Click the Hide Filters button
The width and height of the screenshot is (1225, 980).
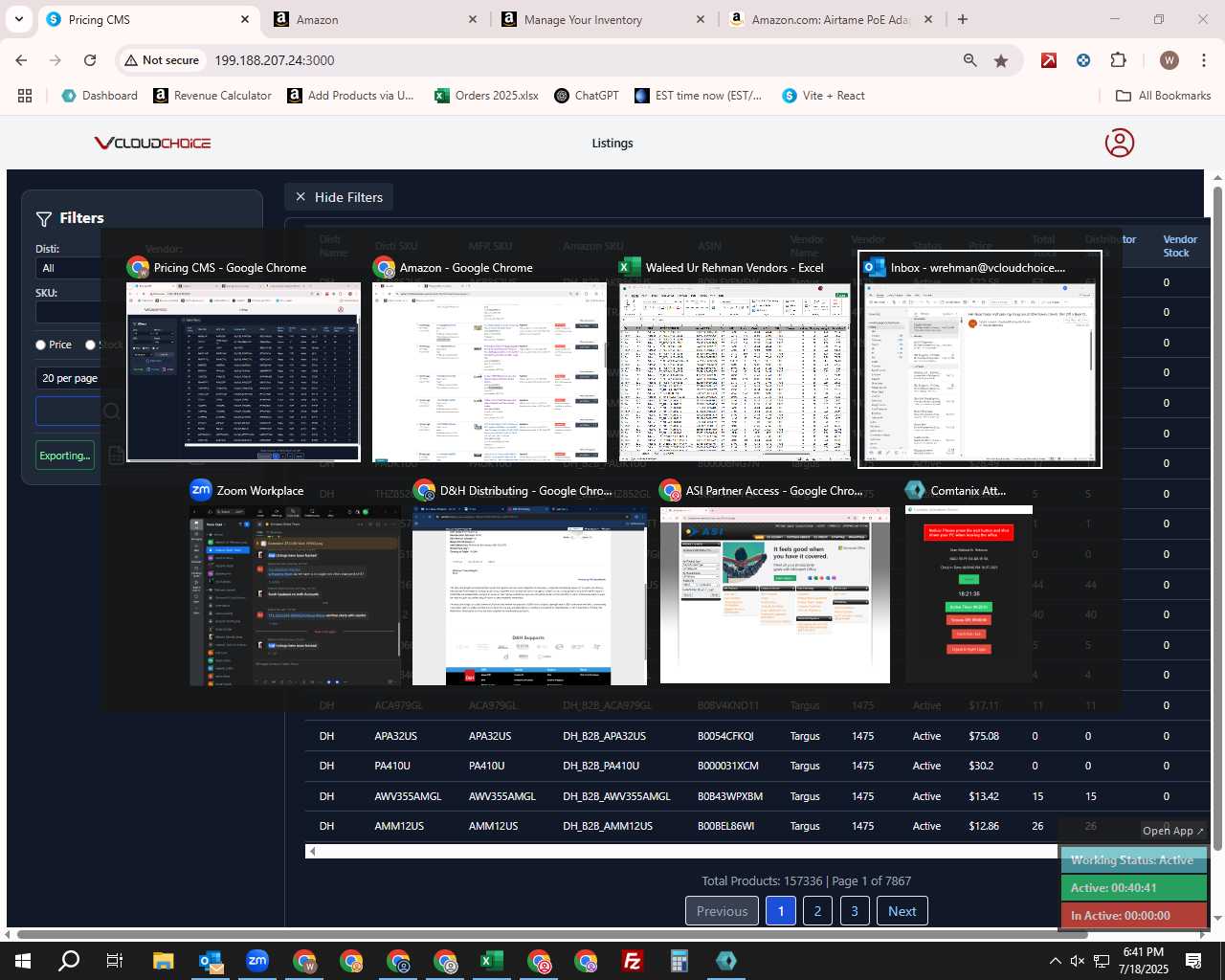(339, 197)
